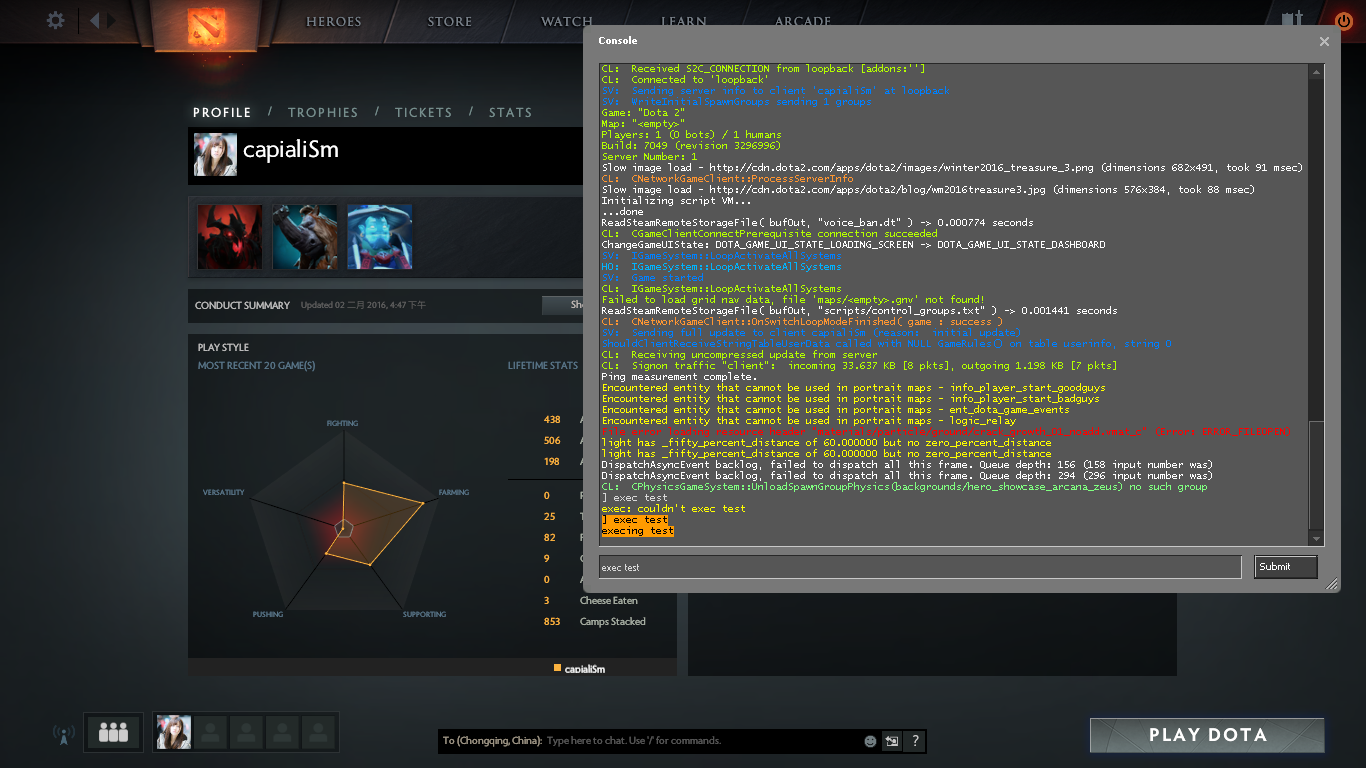Open the settings gear icon

(56, 20)
